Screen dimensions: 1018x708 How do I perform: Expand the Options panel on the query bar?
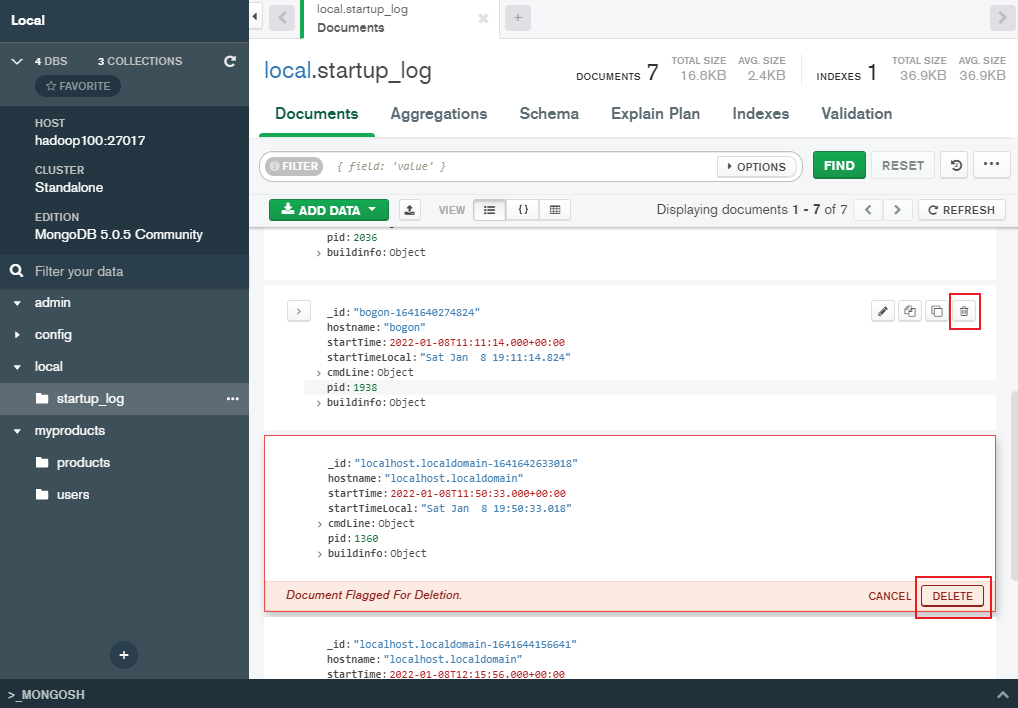pyautogui.click(x=757, y=166)
